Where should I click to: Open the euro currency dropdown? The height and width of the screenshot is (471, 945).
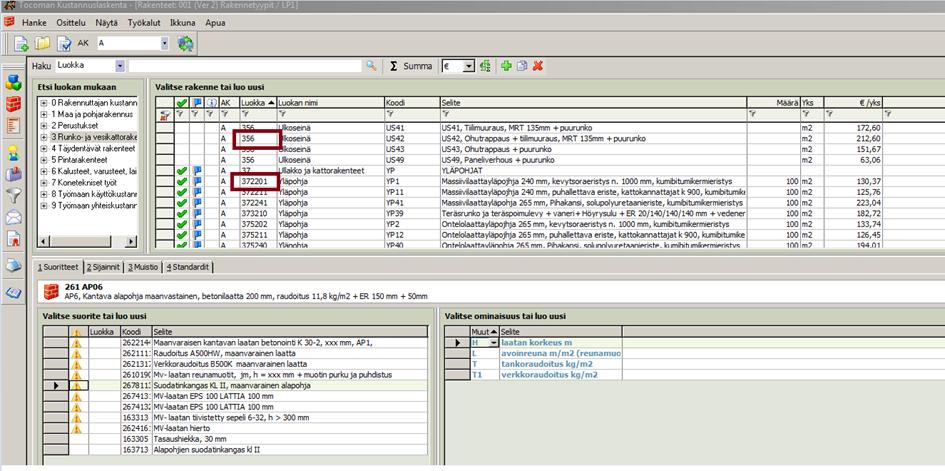pyautogui.click(x=469, y=66)
